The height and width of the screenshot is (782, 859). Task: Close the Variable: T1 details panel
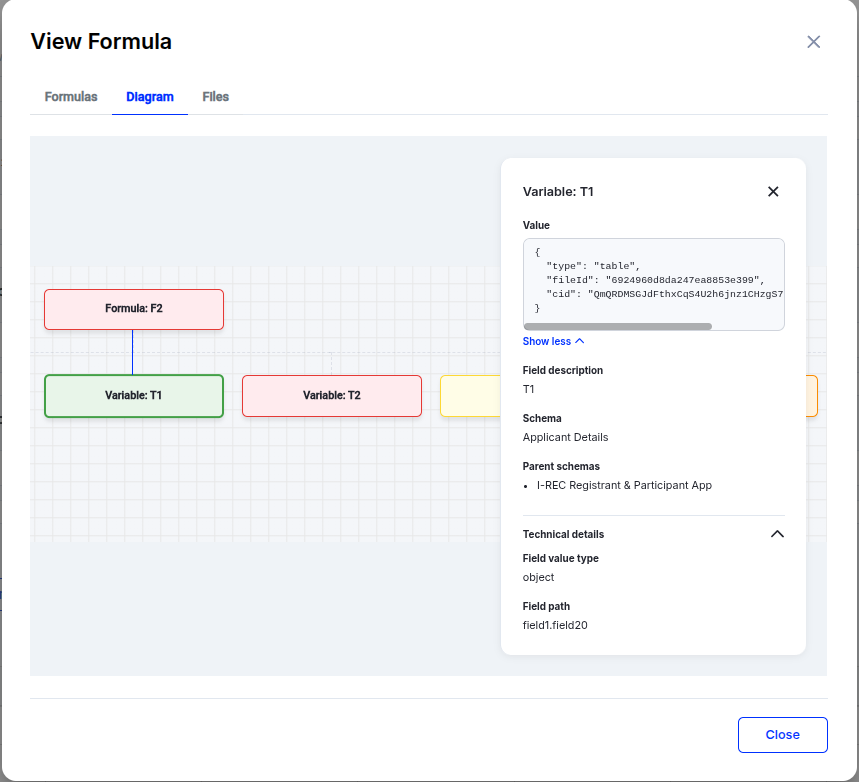773,191
